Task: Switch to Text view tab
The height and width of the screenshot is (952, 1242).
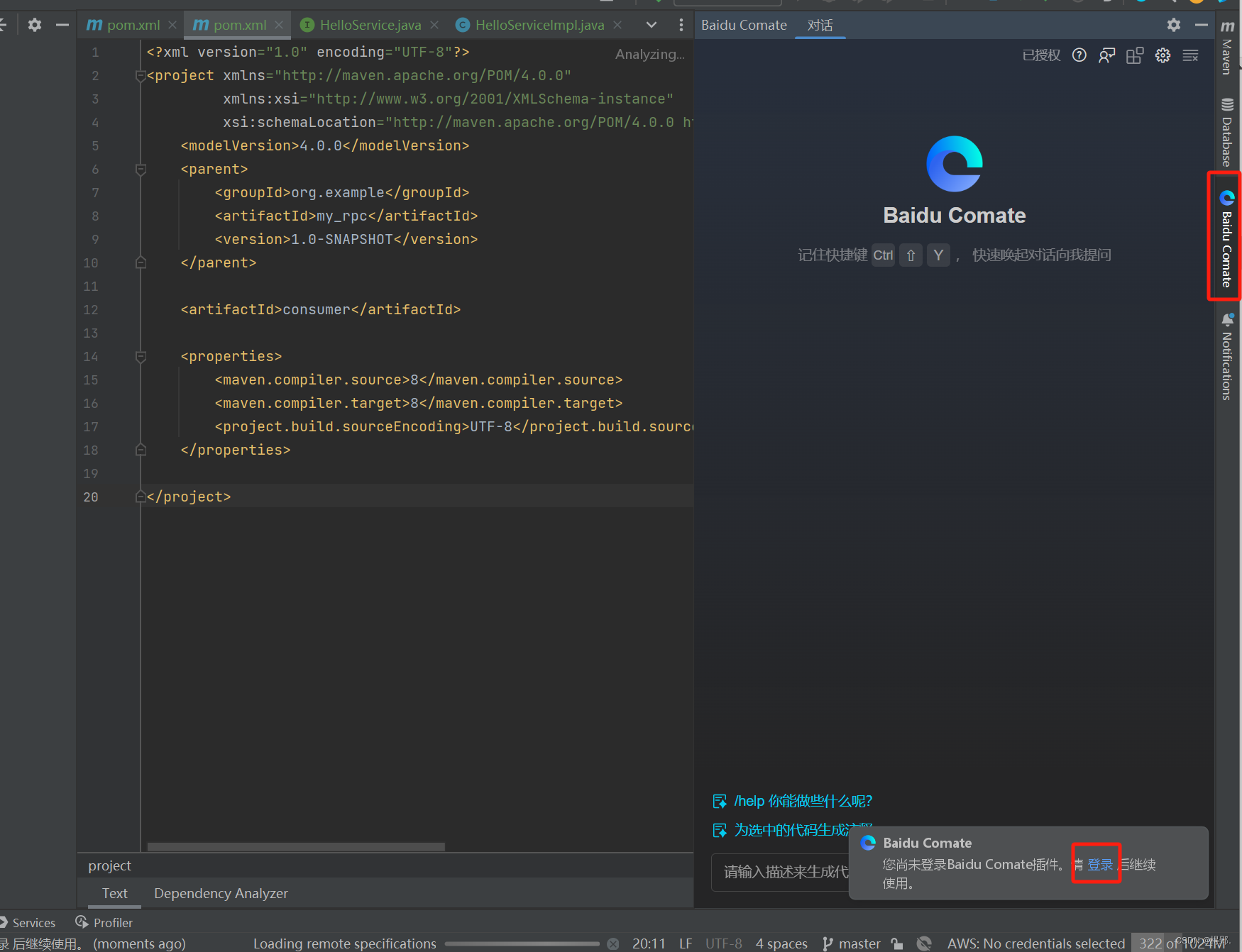Action: pyautogui.click(x=114, y=893)
